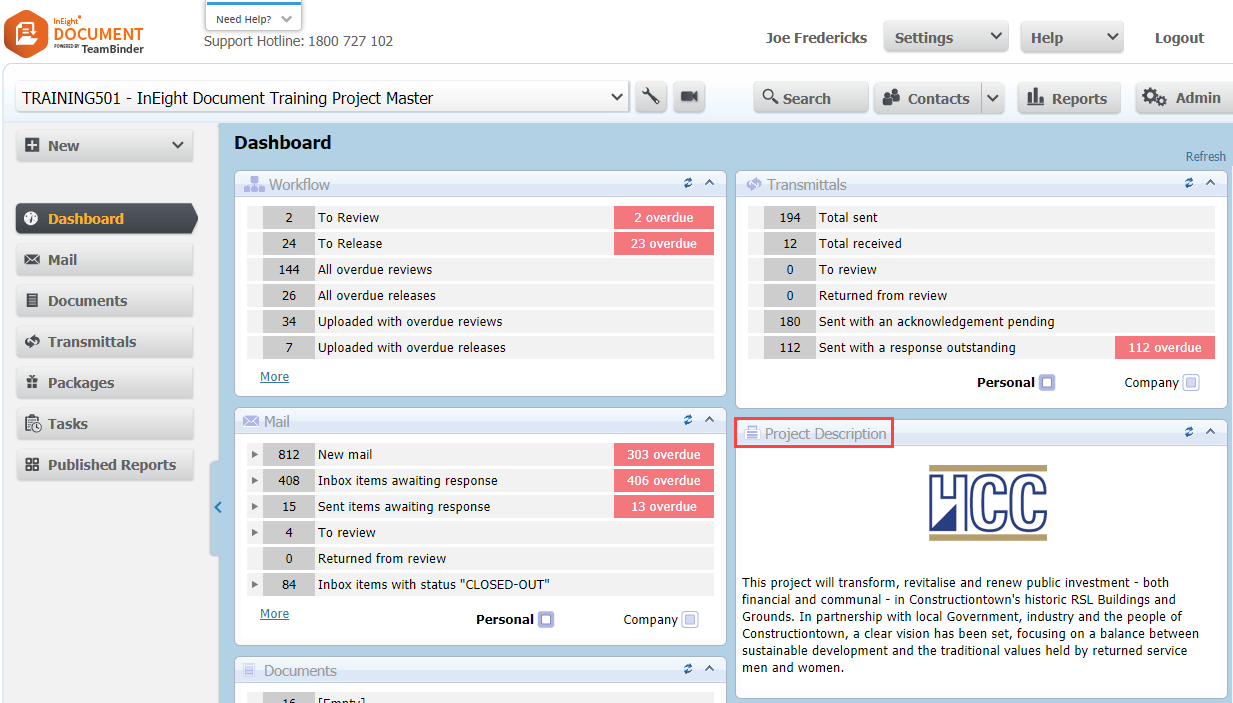Collapse the Transmittals panel
Image resolution: width=1233 pixels, height=703 pixels.
coord(1210,183)
